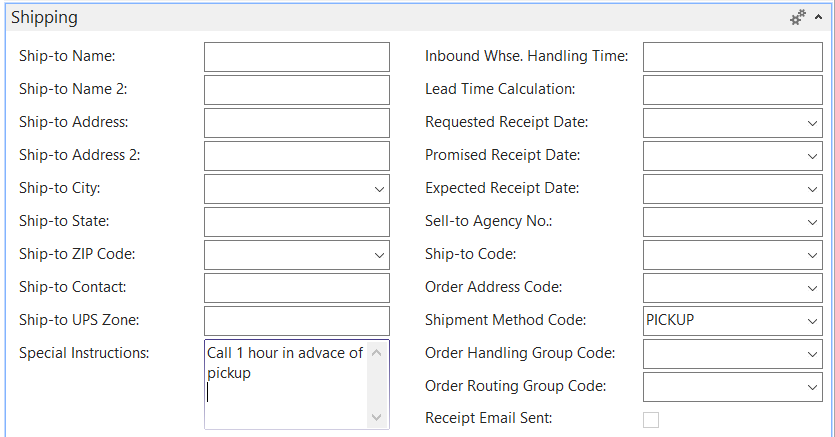Click the 'Sell-to Agency No.:' label
835x437 pixels.
coord(488,221)
